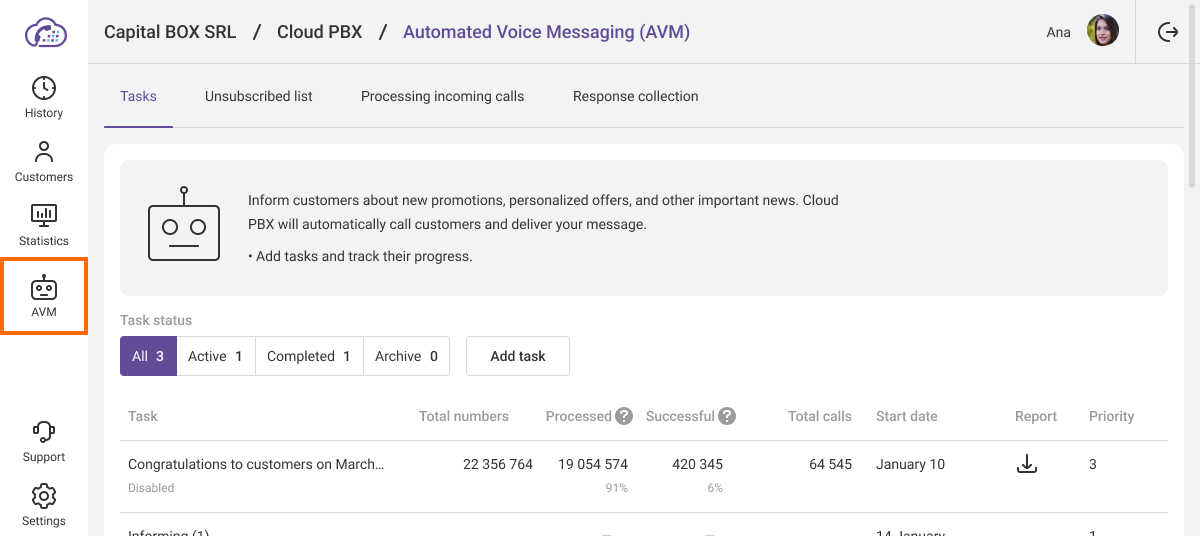Click the Add task button
Screen dimensions: 1200x536
coord(518,356)
